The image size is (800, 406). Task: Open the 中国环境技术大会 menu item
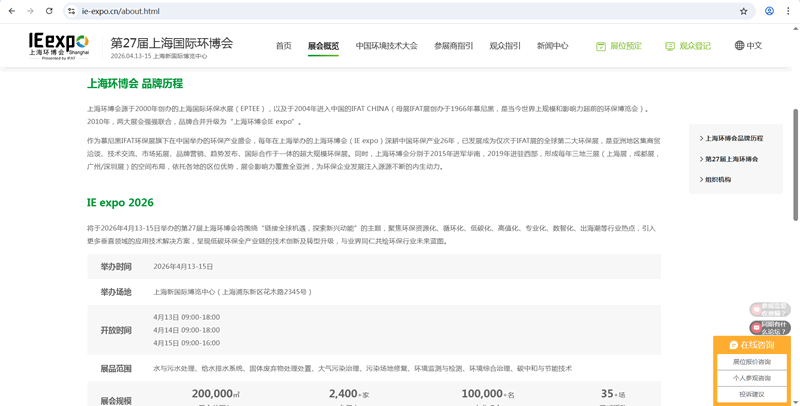pos(386,46)
